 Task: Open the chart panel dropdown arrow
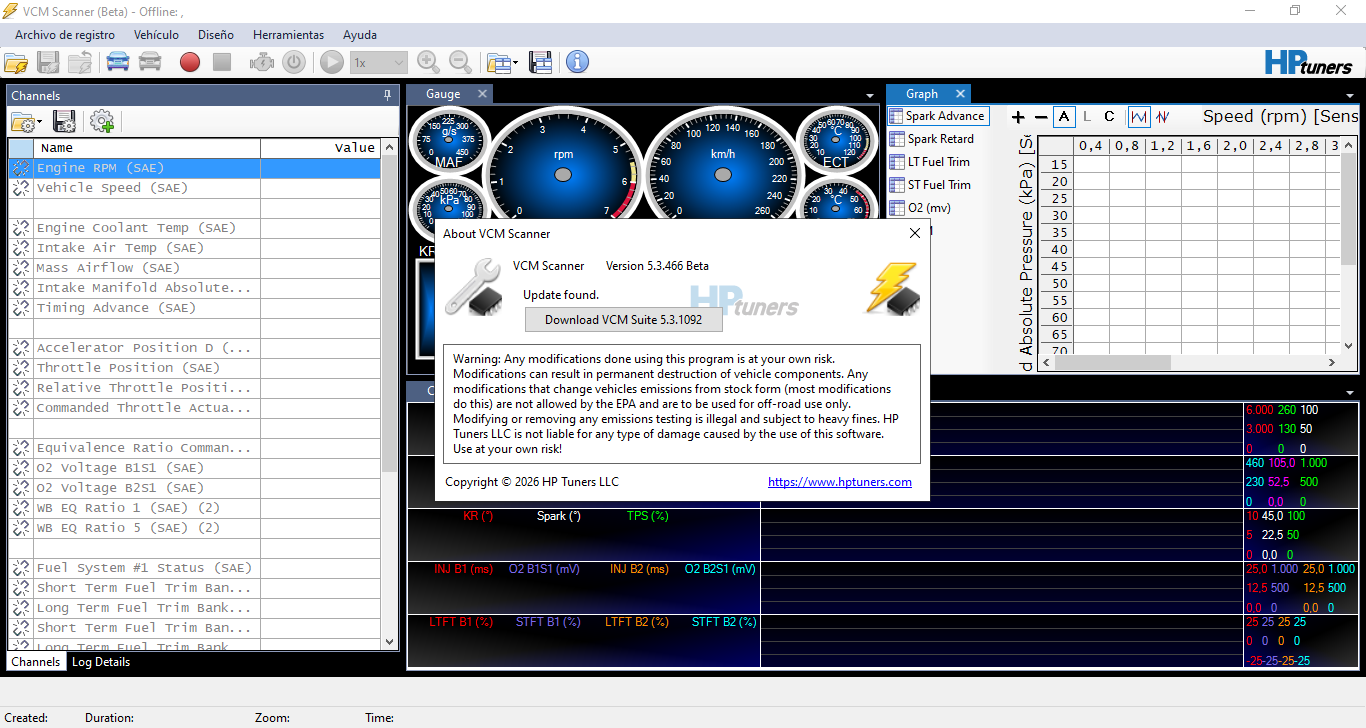pos(1350,392)
